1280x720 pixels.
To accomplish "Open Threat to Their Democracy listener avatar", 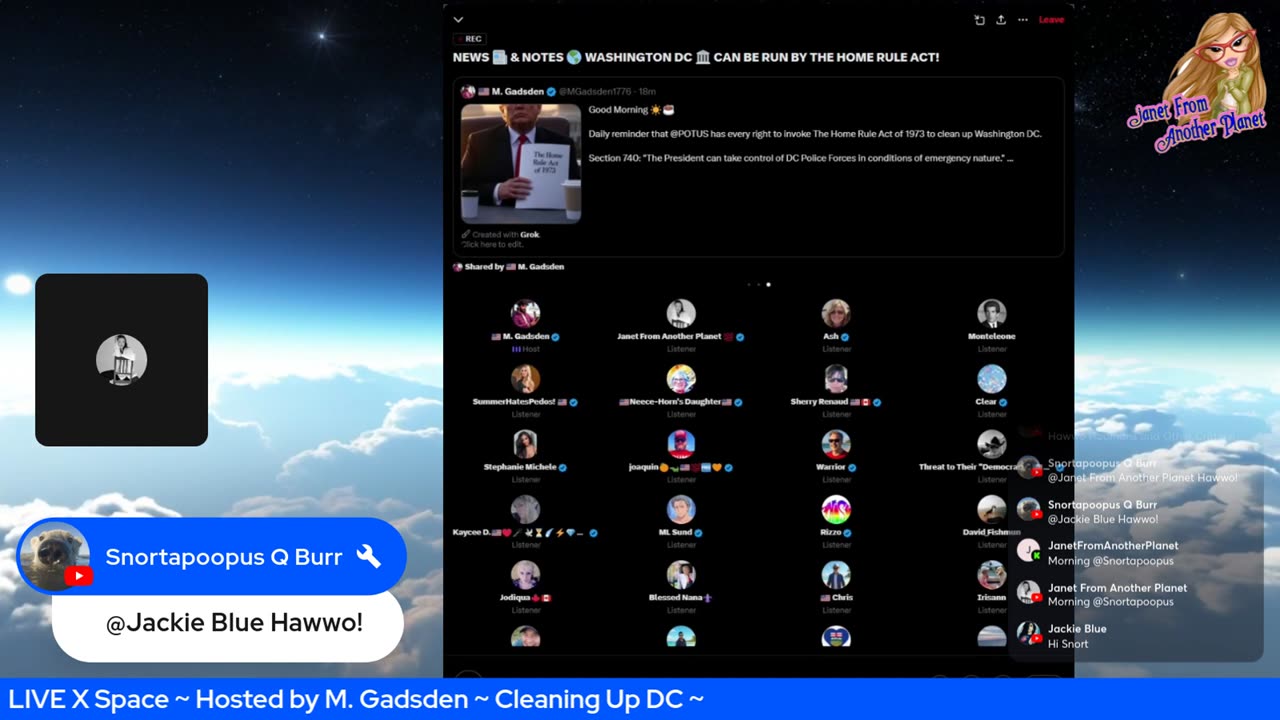I will (992, 444).
